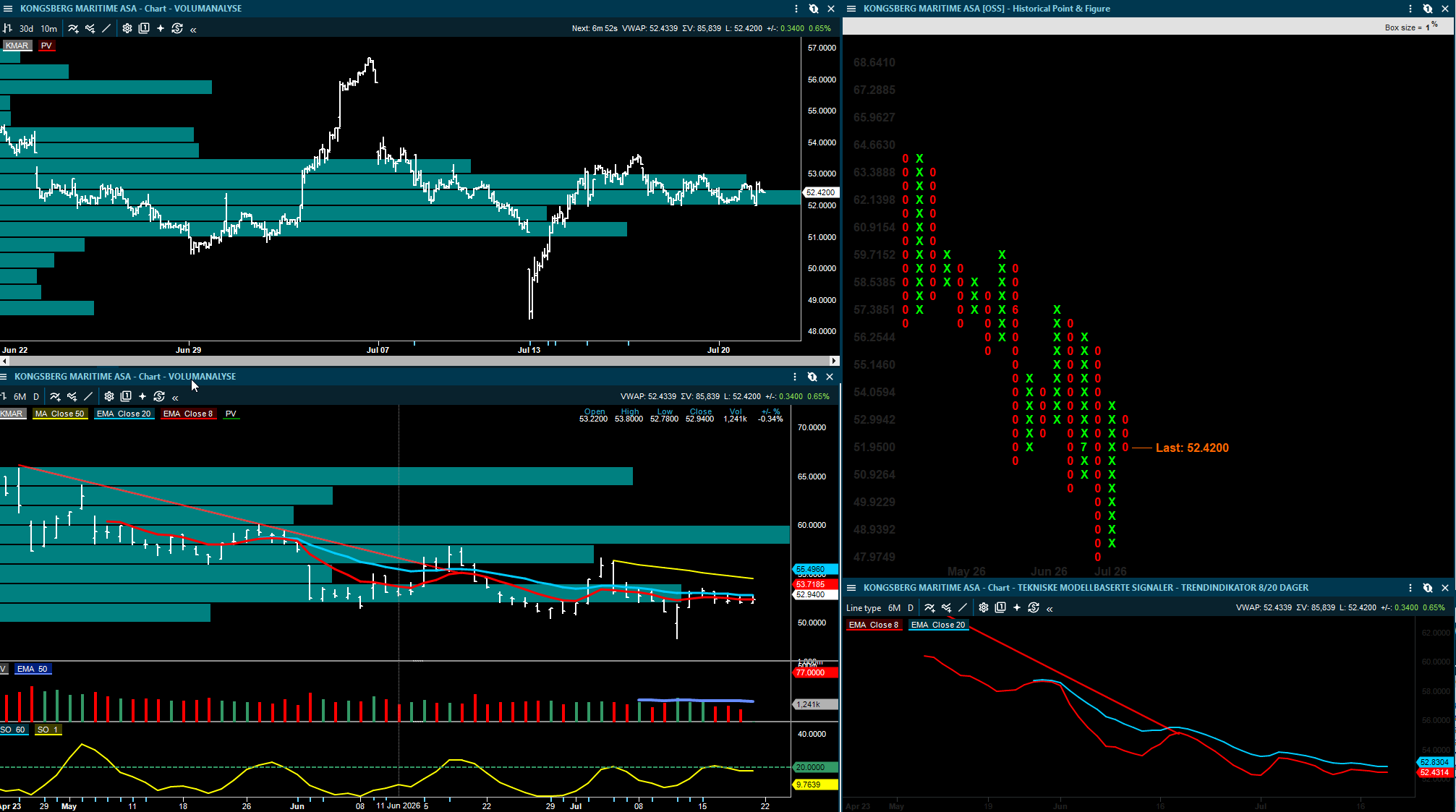1456x812 pixels.
Task: Open settings gear in the 6M Volumanalyse chart
Action: click(108, 396)
